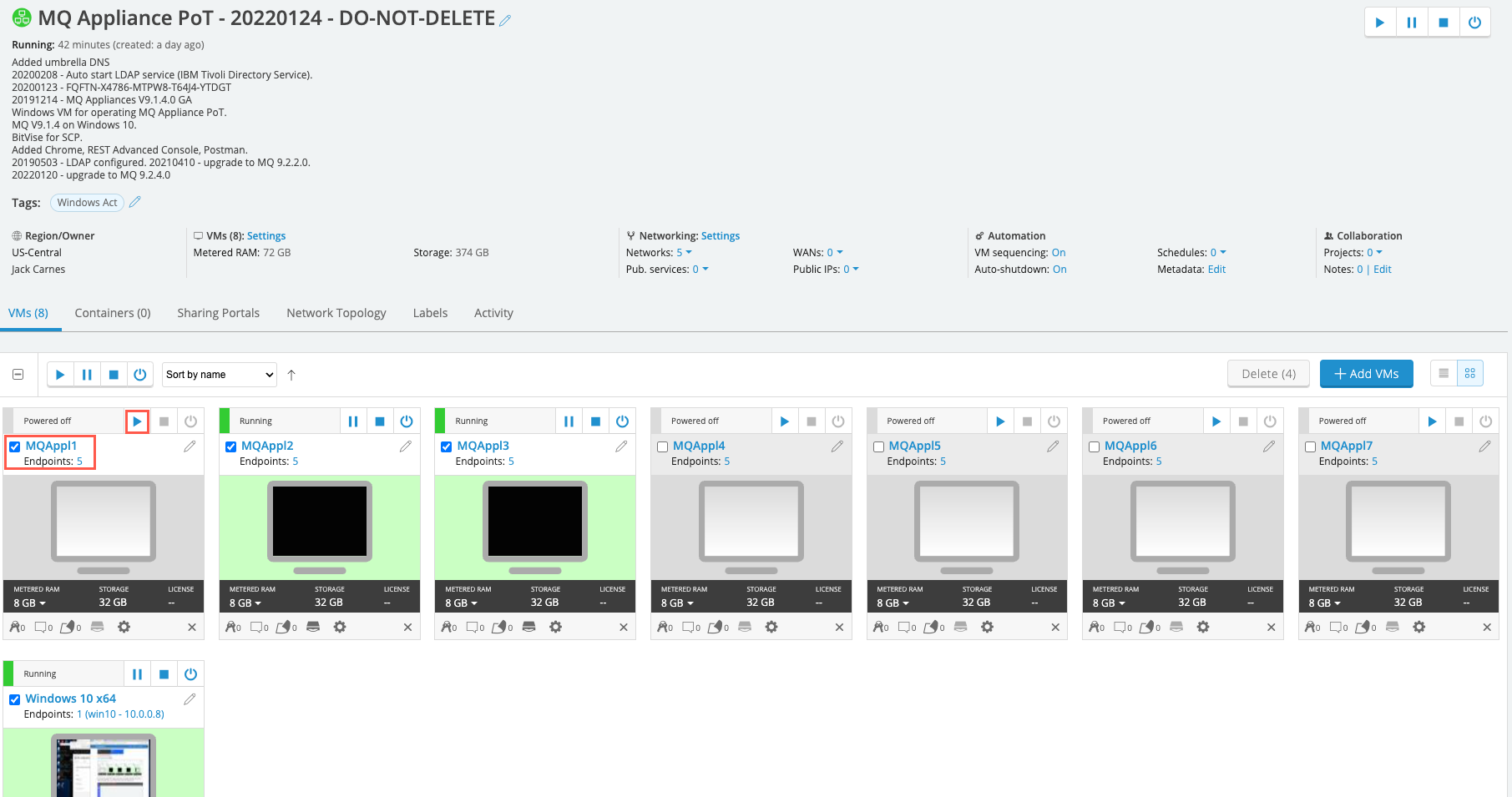Run the whole environment with top play button
The height and width of the screenshot is (797, 1512).
[x=1380, y=23]
